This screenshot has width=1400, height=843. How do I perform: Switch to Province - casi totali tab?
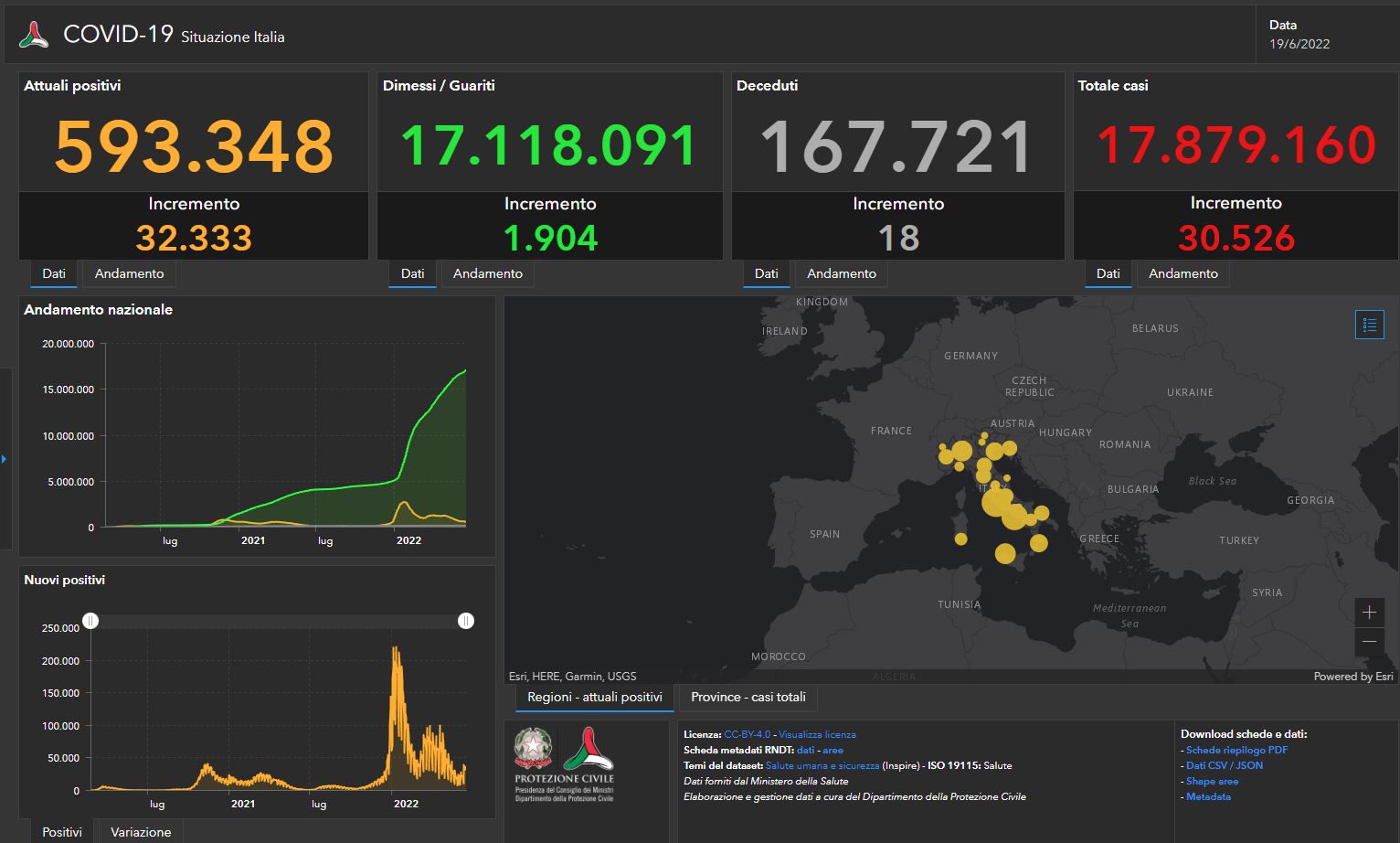click(748, 697)
